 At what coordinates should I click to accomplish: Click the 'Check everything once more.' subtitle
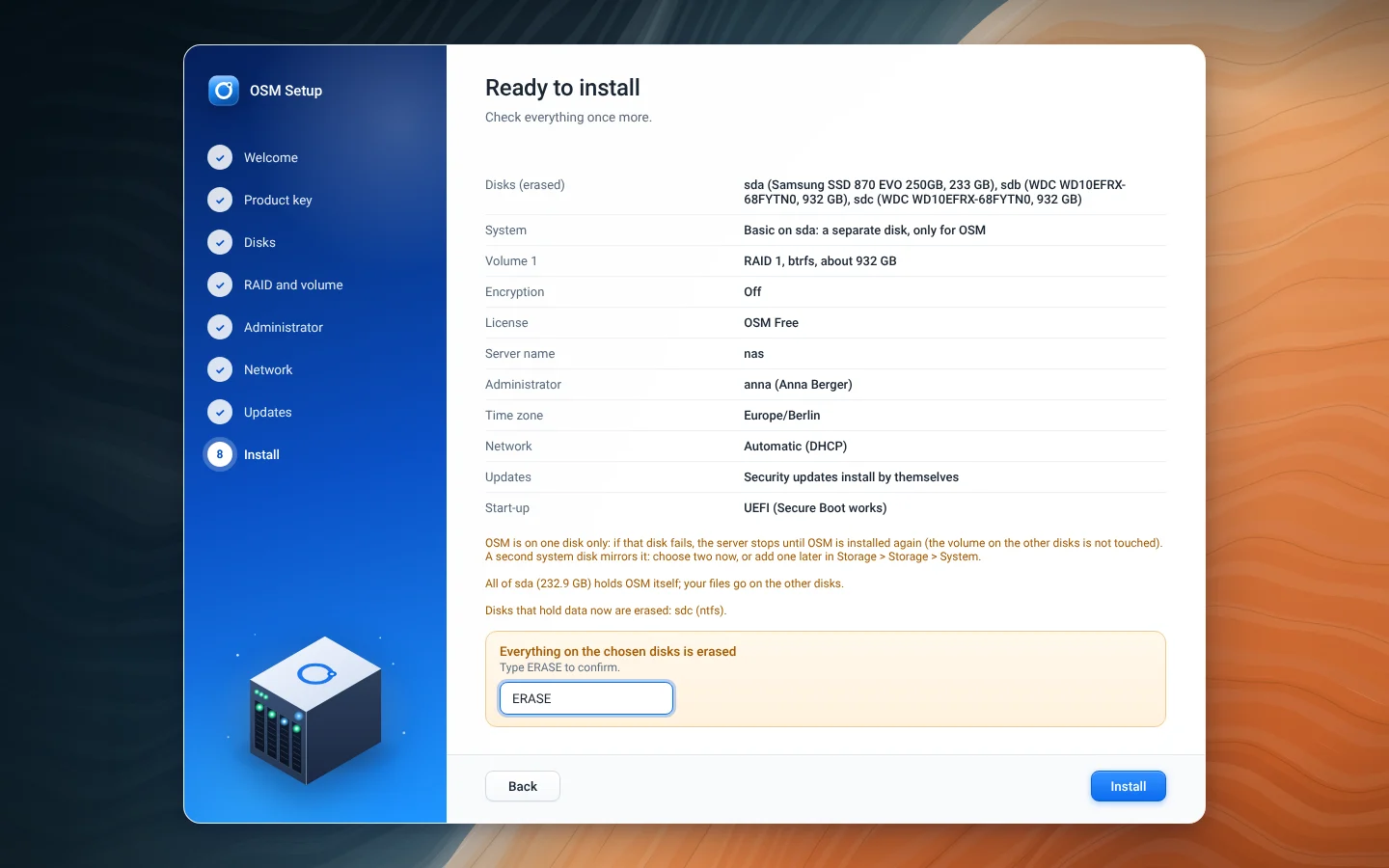click(568, 118)
